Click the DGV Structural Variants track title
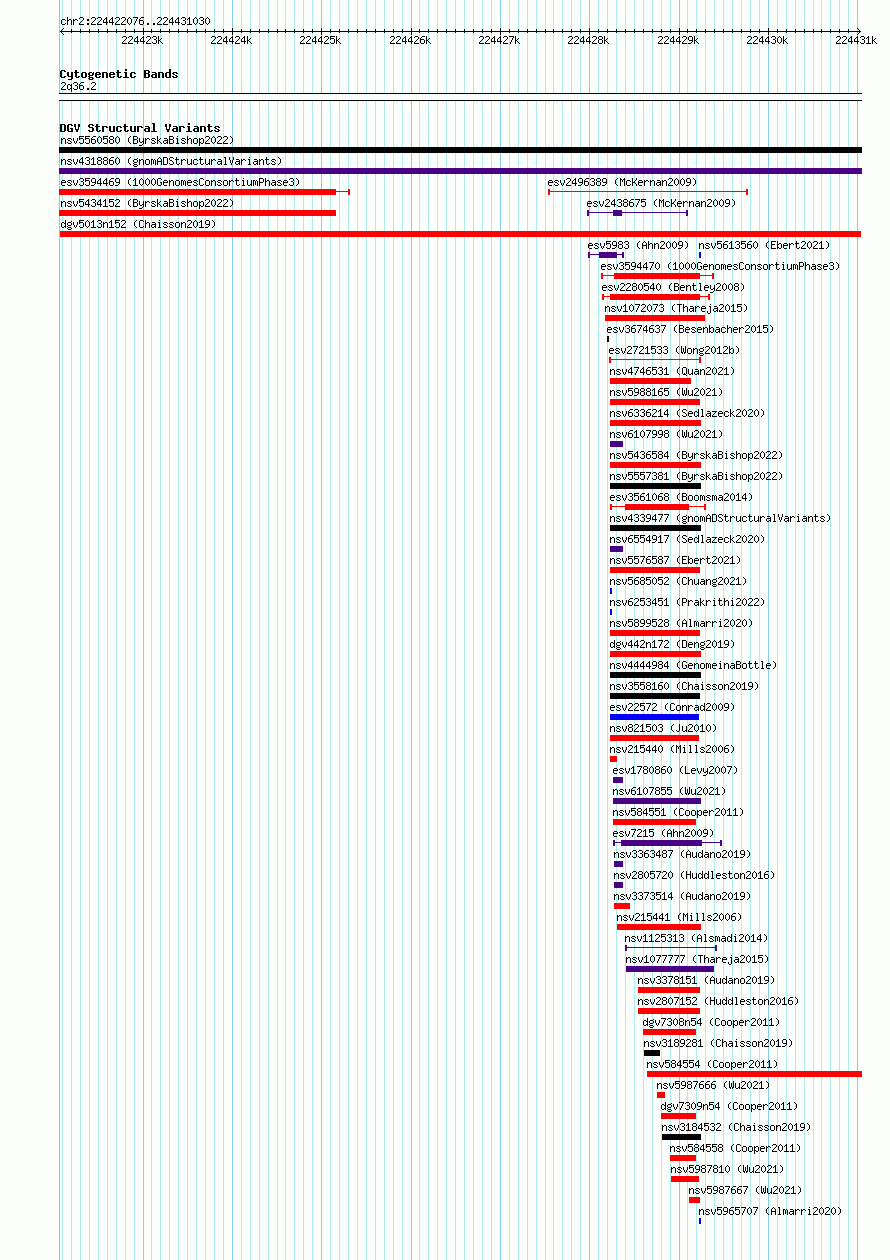Viewport: 890px width, 1260px height. click(x=140, y=128)
